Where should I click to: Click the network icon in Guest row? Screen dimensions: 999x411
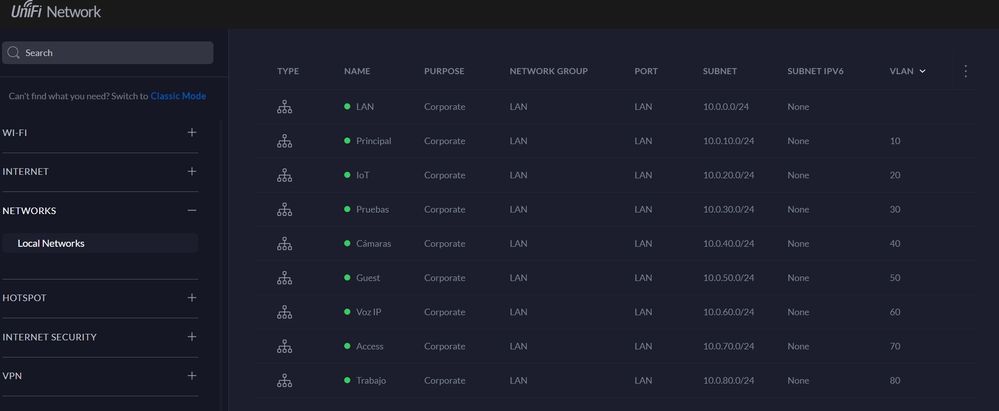[284, 278]
